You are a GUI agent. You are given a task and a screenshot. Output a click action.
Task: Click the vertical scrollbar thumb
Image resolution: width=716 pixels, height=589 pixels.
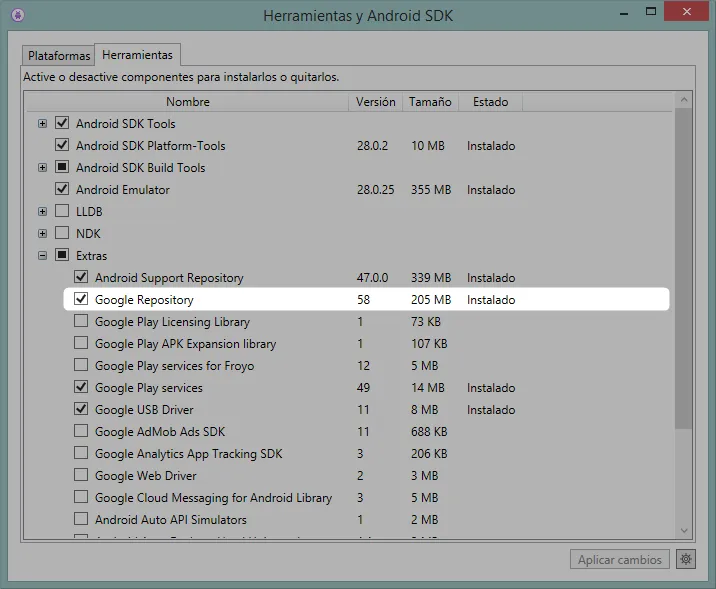pyautogui.click(x=684, y=268)
